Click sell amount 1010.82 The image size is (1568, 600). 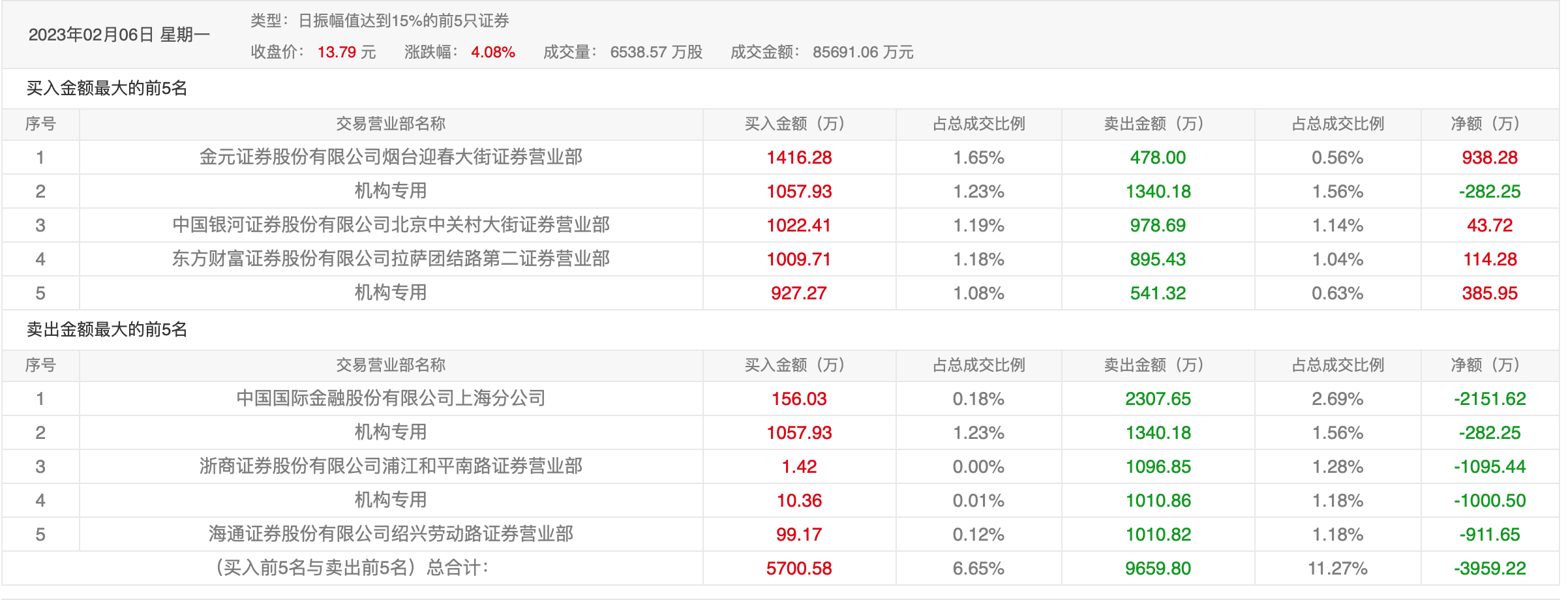1158,534
